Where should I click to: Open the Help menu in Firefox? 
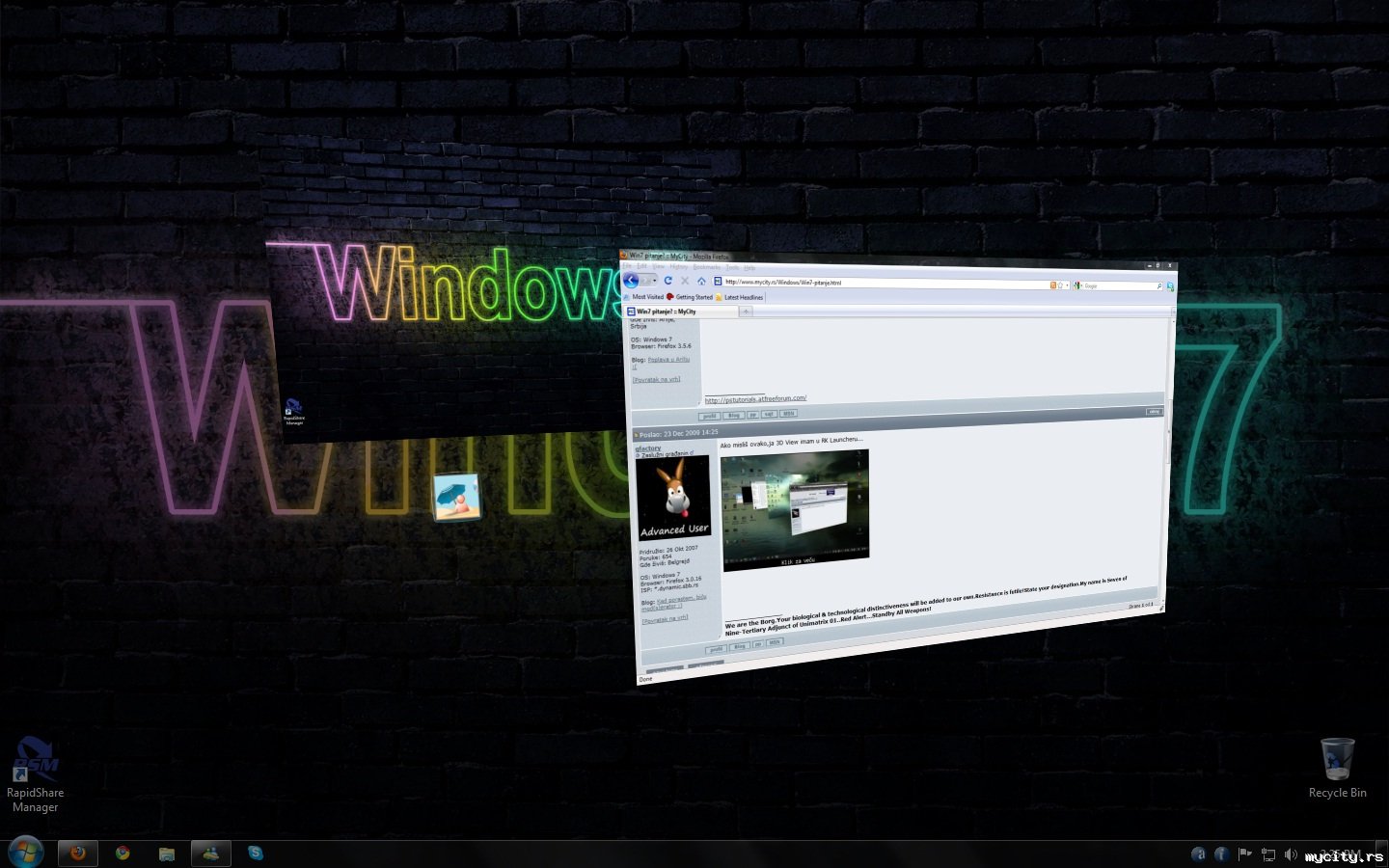click(749, 268)
